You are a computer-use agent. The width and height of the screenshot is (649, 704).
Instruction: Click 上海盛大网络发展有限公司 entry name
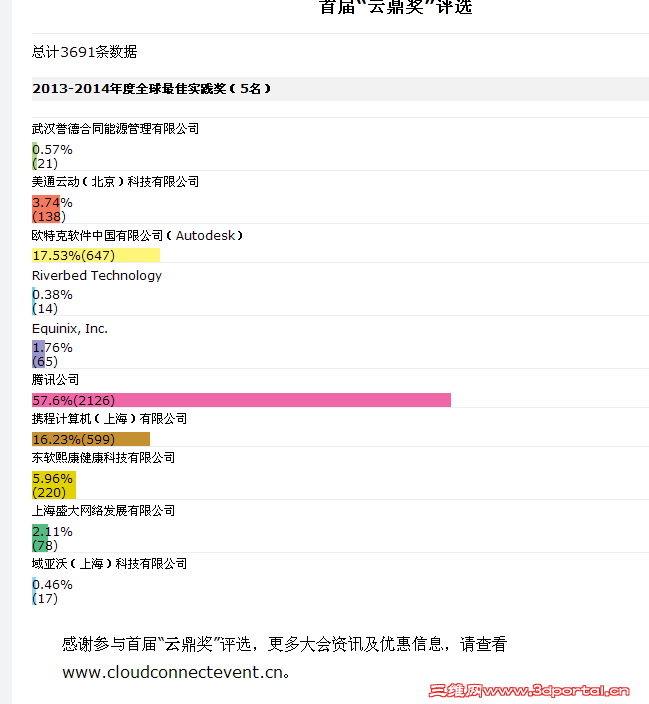click(103, 511)
